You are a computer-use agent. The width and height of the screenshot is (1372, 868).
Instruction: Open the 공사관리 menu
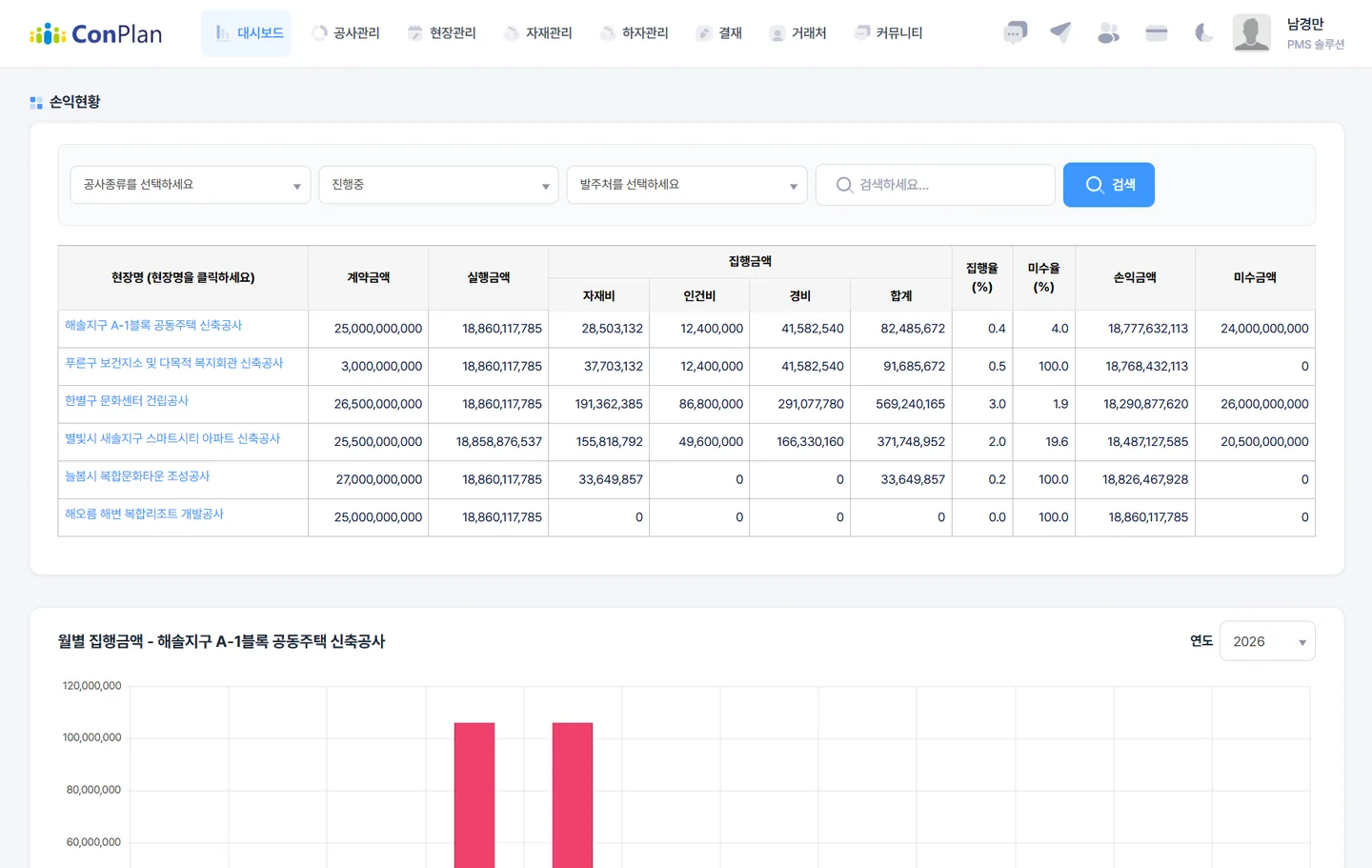point(346,33)
